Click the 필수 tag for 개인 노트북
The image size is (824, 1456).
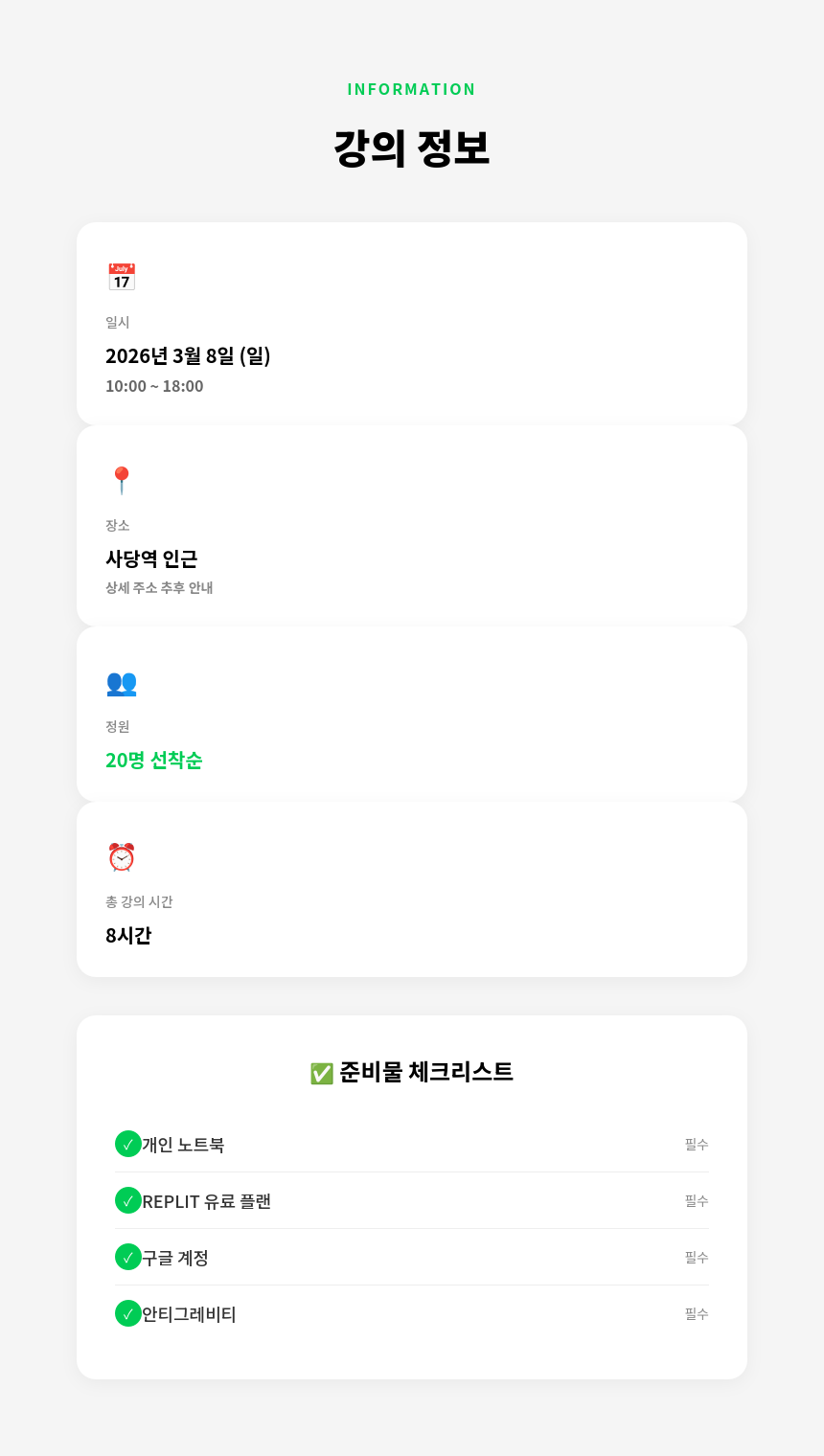[697, 1144]
